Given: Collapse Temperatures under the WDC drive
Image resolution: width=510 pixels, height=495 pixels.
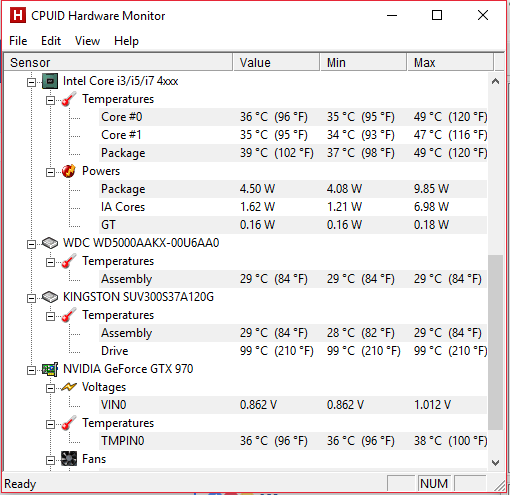Looking at the screenshot, I should (x=50, y=262).
